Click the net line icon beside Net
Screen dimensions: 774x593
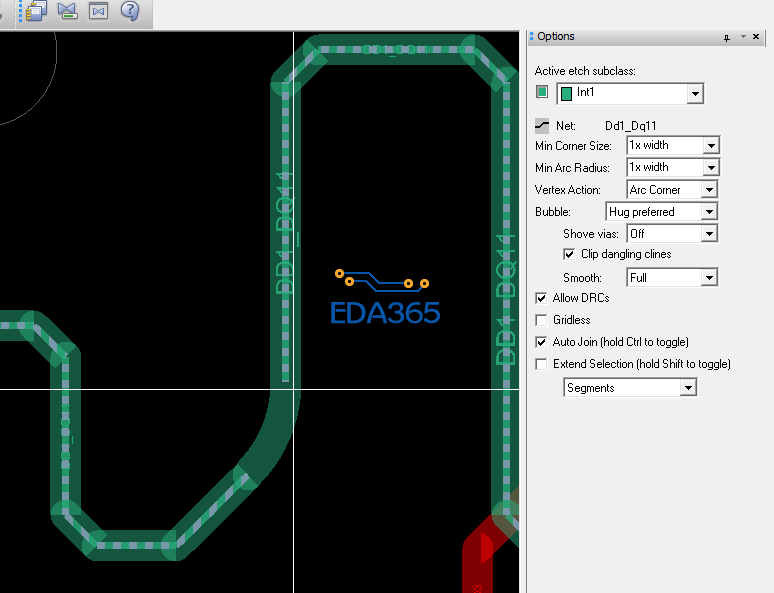coord(542,126)
